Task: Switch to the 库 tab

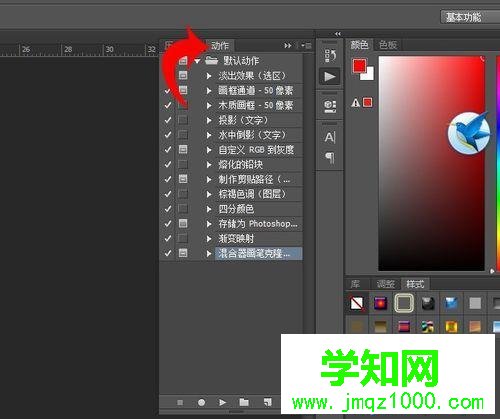Action: (x=355, y=284)
